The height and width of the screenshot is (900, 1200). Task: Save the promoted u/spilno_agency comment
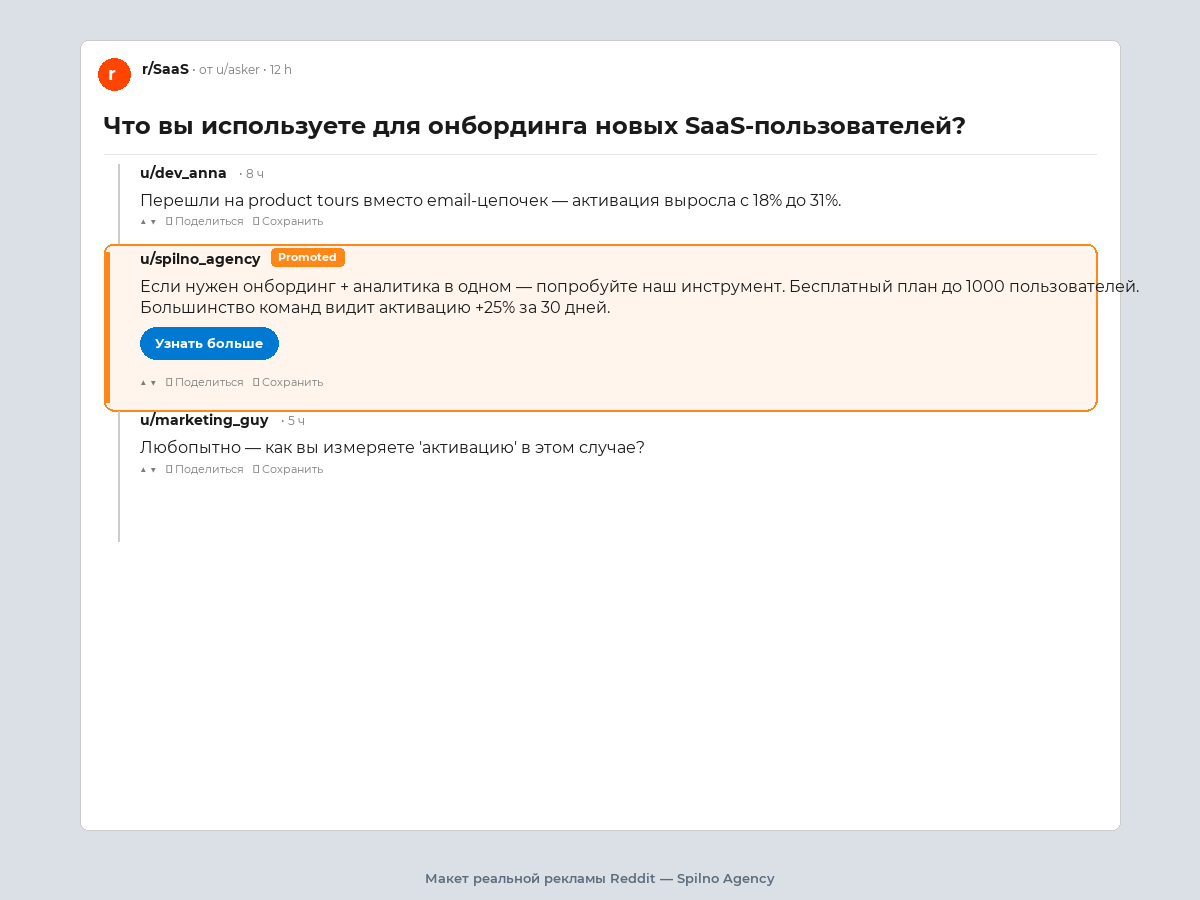click(288, 382)
